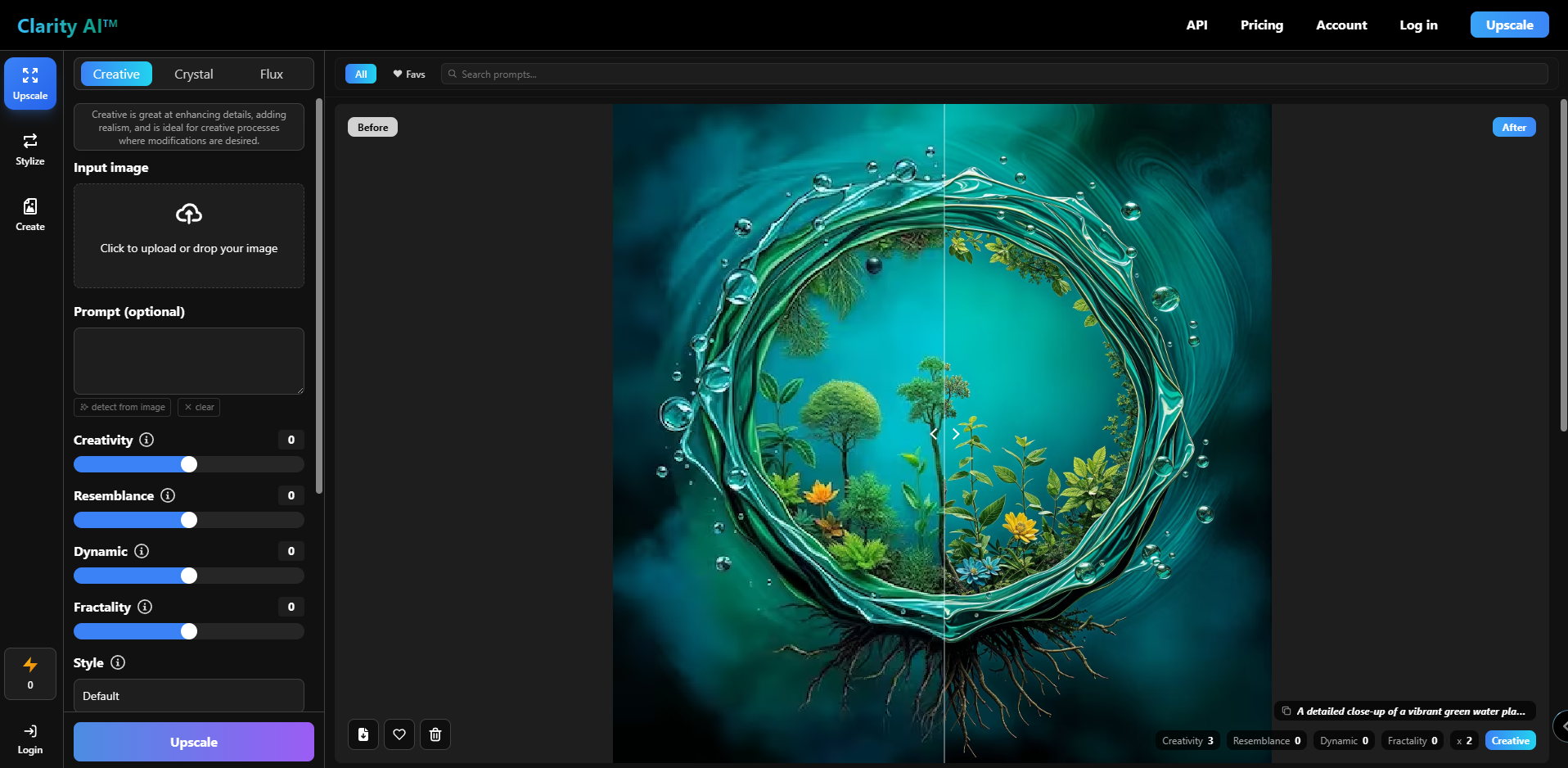Adjust the Dynamic slider
This screenshot has height=768, width=1568.
coord(189,576)
